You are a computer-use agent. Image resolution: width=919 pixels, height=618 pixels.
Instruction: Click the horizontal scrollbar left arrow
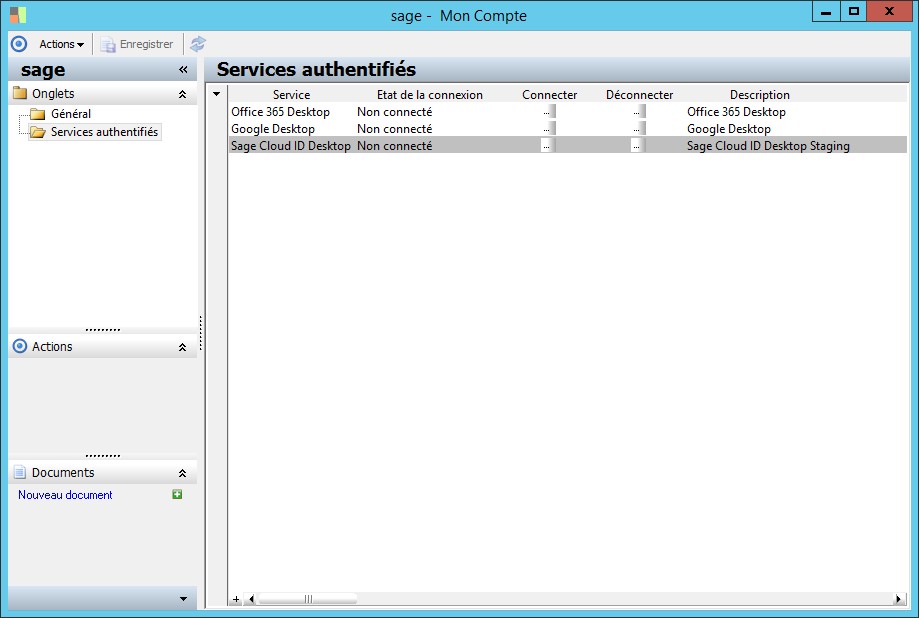[252, 599]
